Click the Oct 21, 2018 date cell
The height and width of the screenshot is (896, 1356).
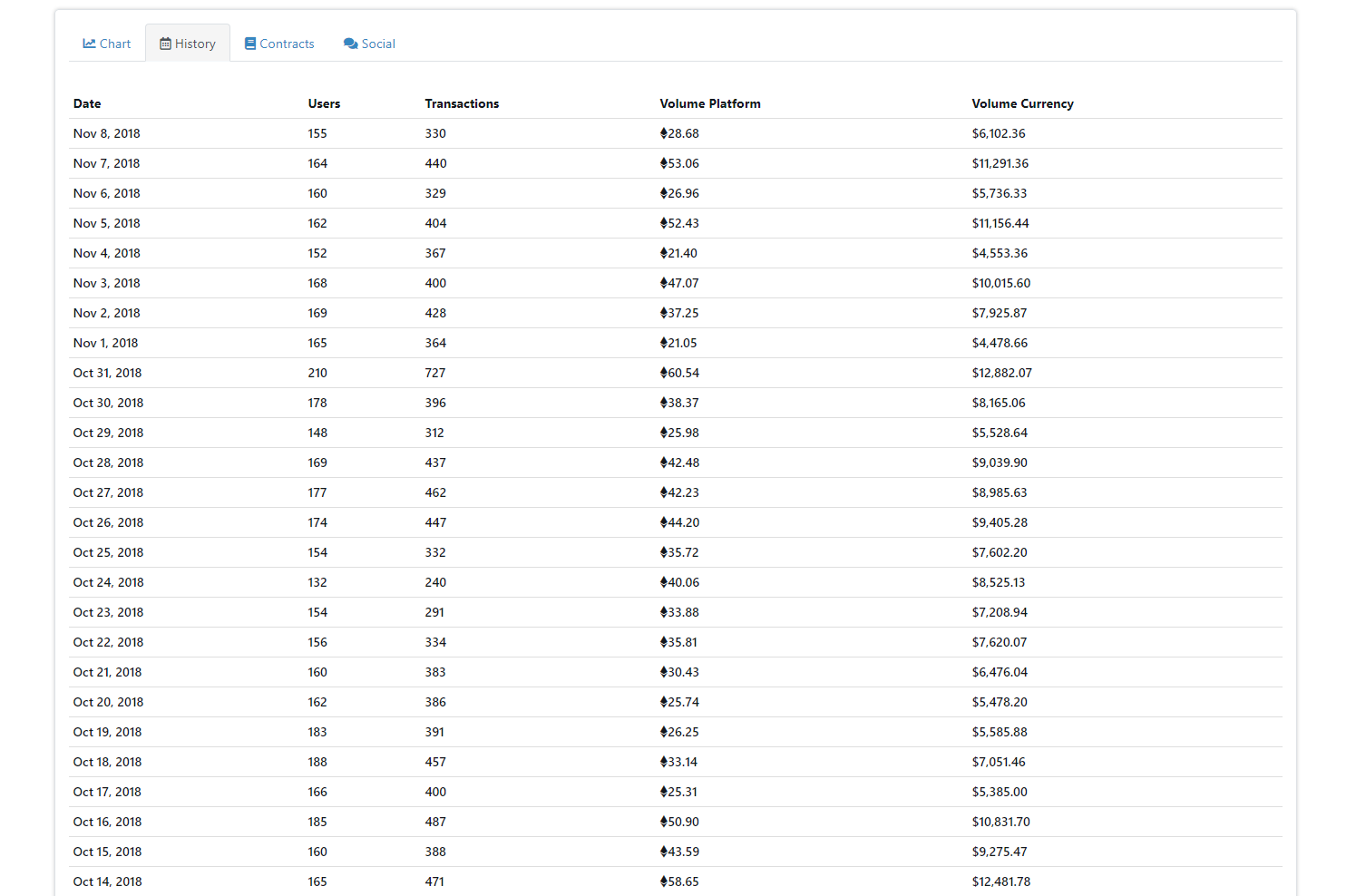click(108, 672)
